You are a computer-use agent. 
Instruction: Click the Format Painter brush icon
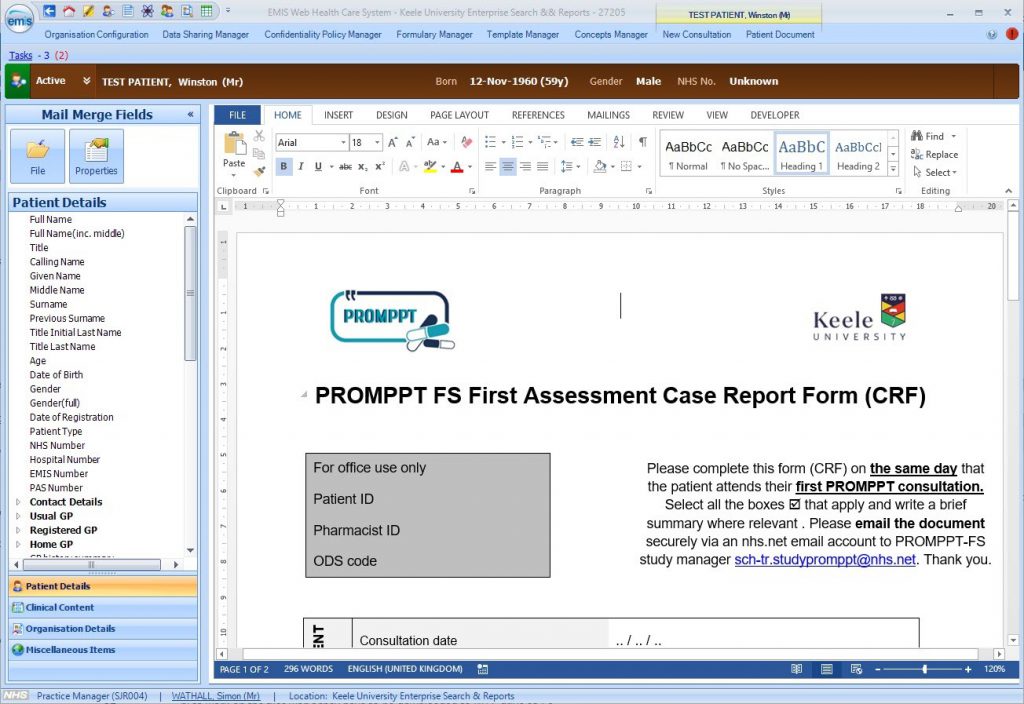pos(259,171)
